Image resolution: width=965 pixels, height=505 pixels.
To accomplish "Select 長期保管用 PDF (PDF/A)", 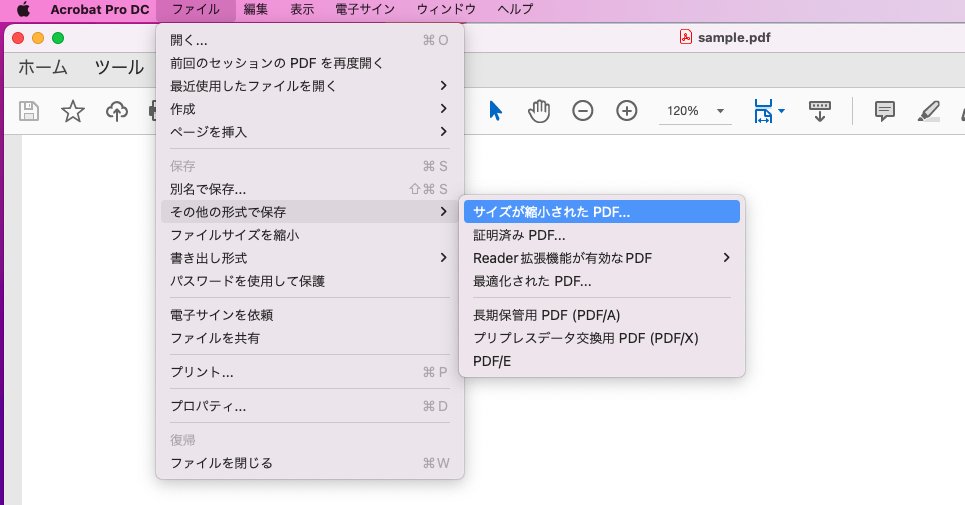I will (601, 315).
